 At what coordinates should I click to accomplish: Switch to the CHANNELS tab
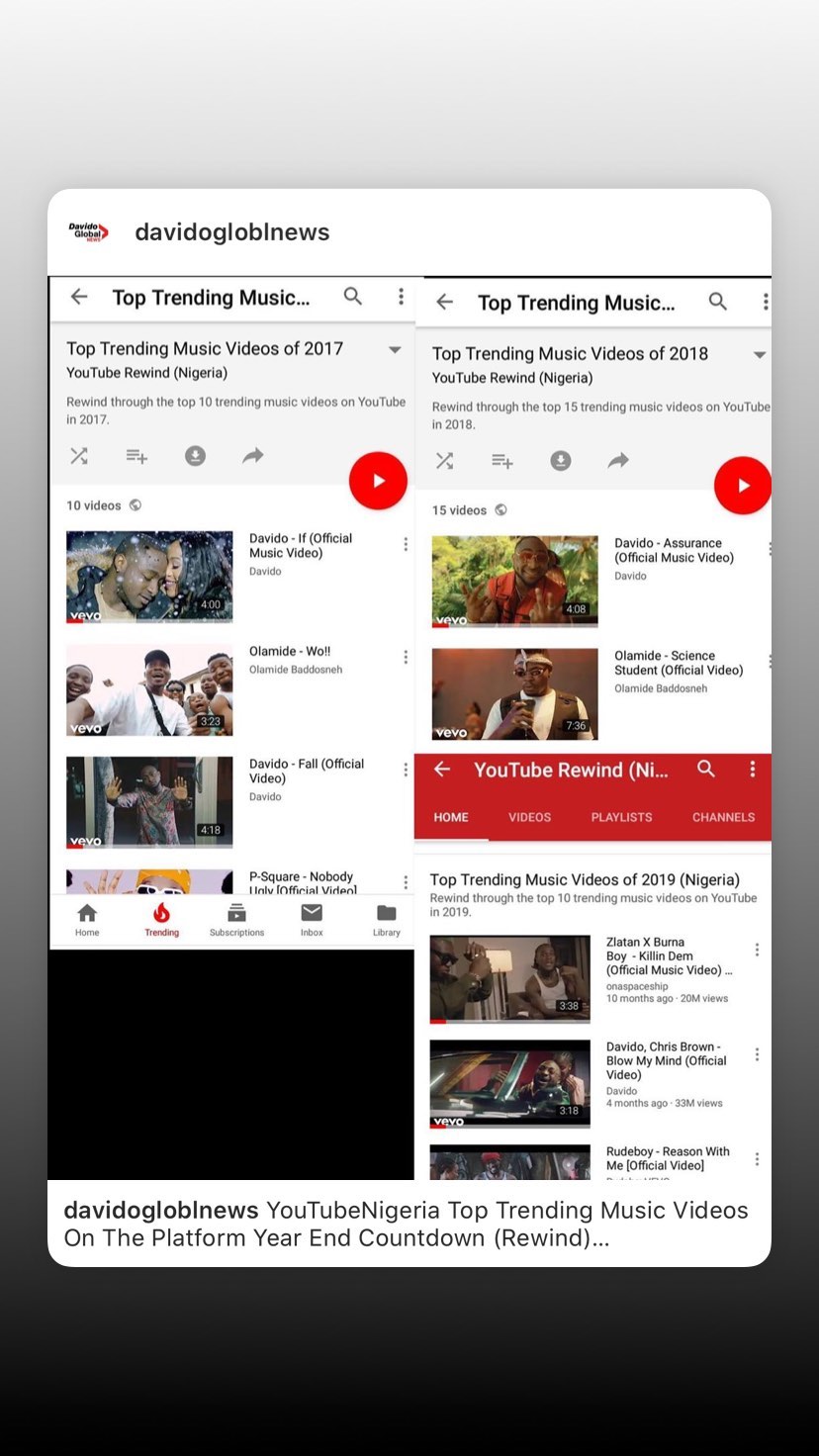click(x=723, y=817)
